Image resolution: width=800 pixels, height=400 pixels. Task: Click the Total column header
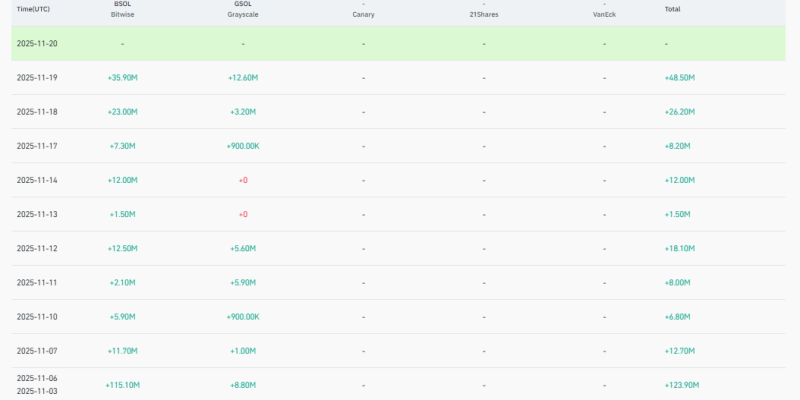672,9
